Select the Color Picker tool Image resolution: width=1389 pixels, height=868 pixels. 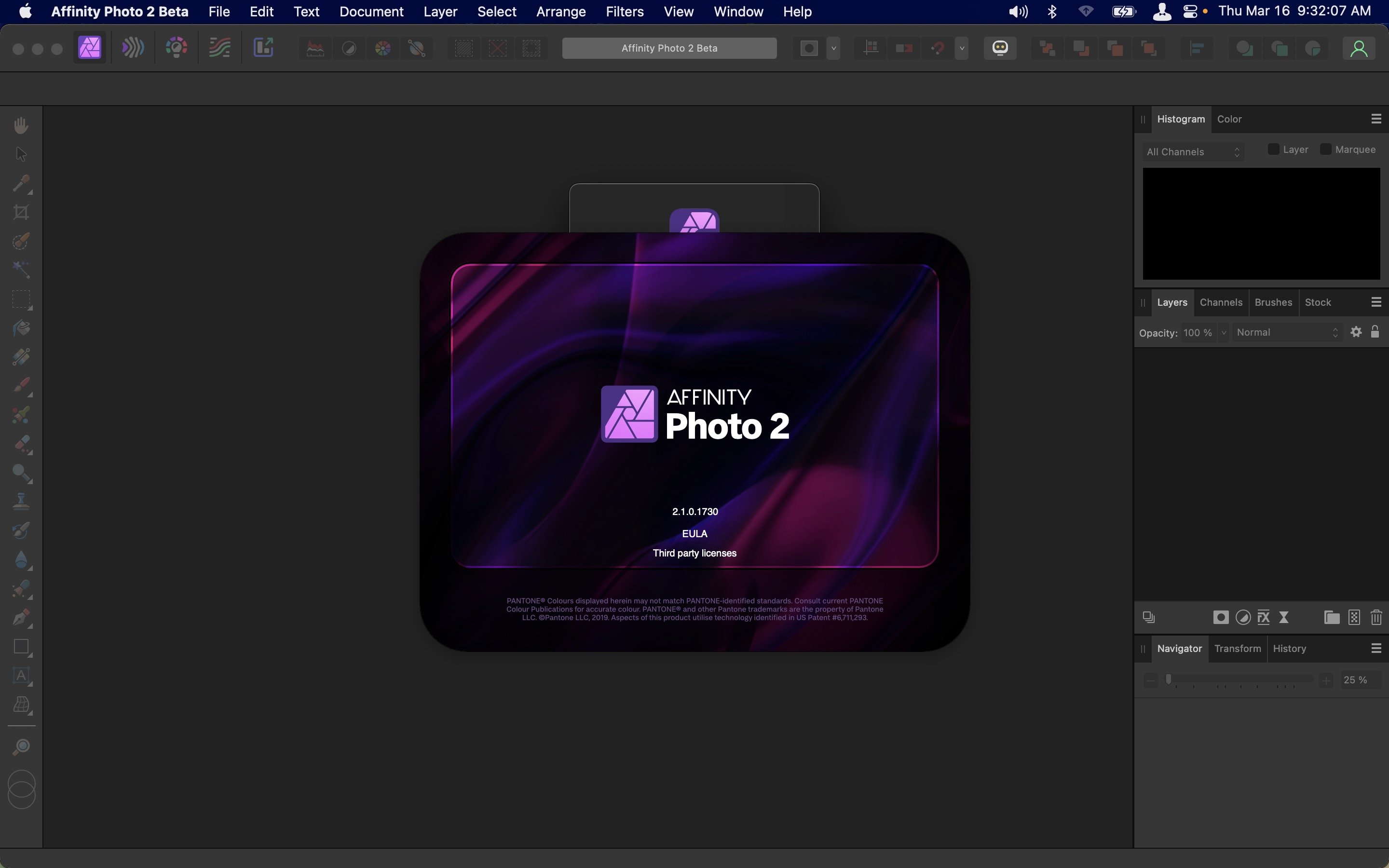(21, 184)
